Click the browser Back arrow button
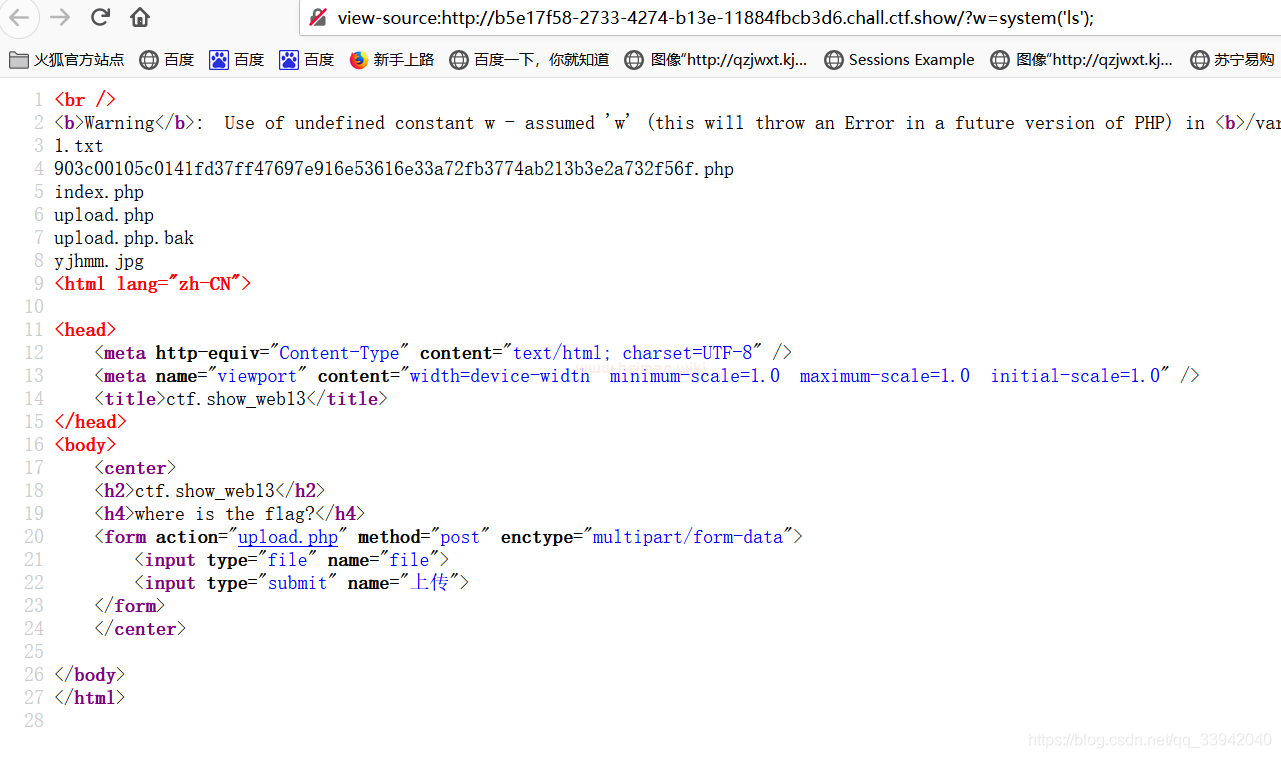Screen dimensions: 1281x758 click(19, 17)
